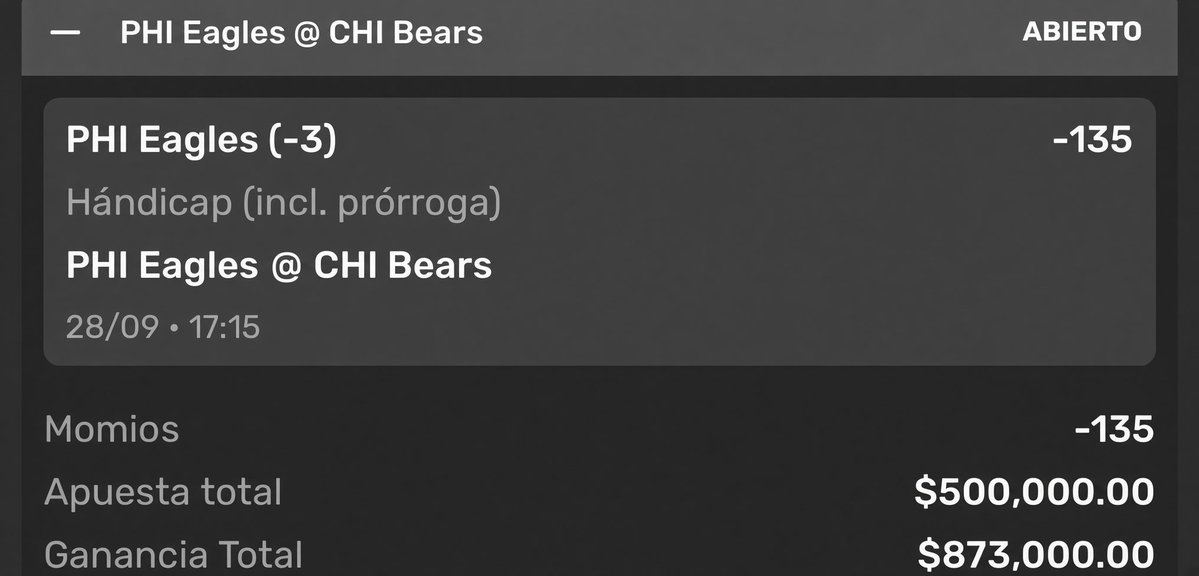Click the gray header bar background

pyautogui.click(x=749, y=33)
